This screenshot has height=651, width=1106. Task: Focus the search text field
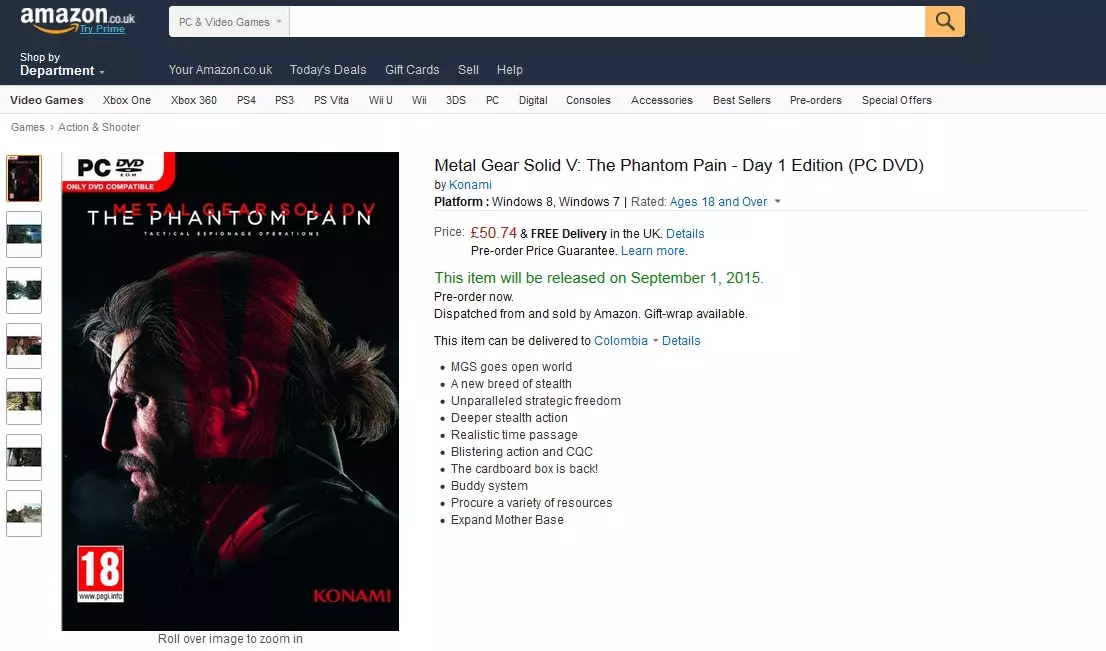coord(607,22)
